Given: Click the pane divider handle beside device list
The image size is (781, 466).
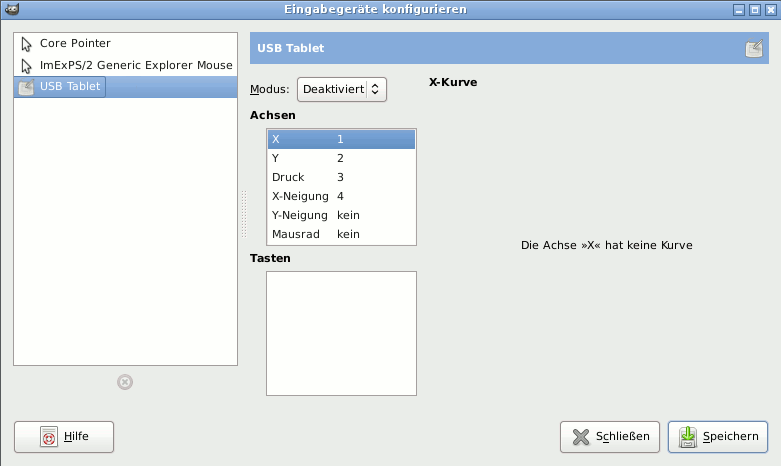Looking at the screenshot, I should pos(244,214).
